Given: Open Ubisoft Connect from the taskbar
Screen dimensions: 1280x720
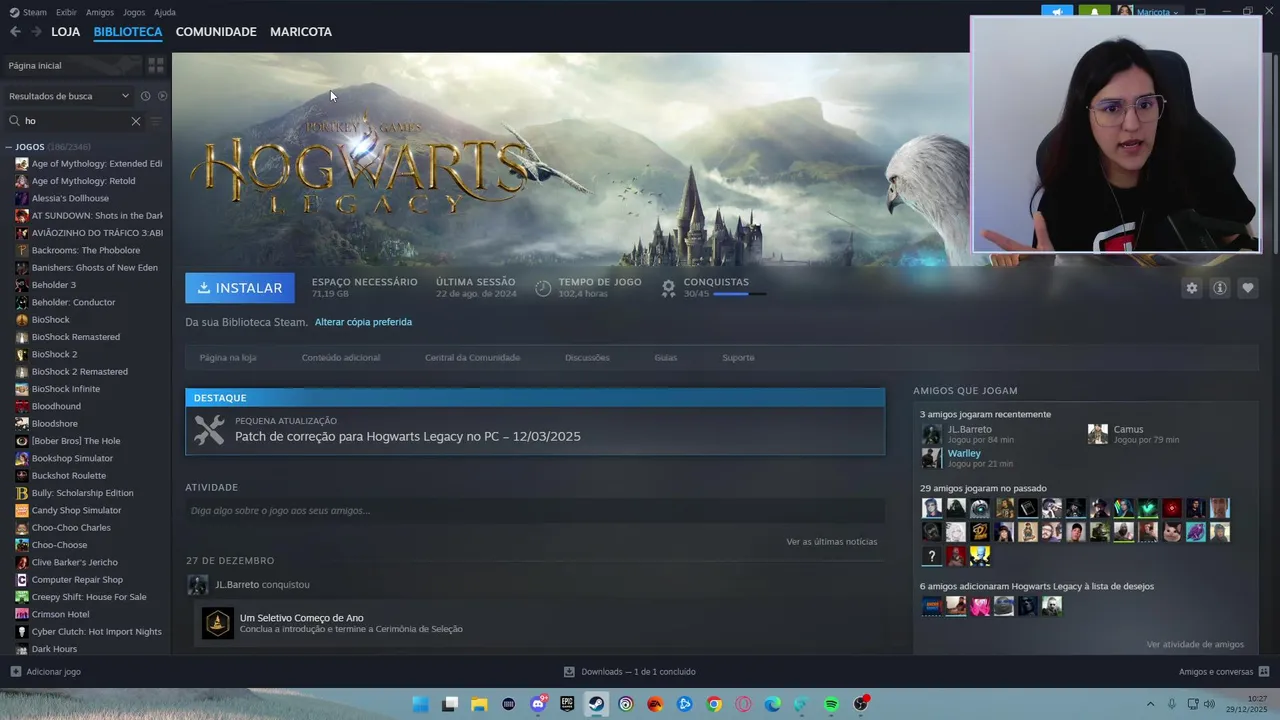Looking at the screenshot, I should 626,704.
